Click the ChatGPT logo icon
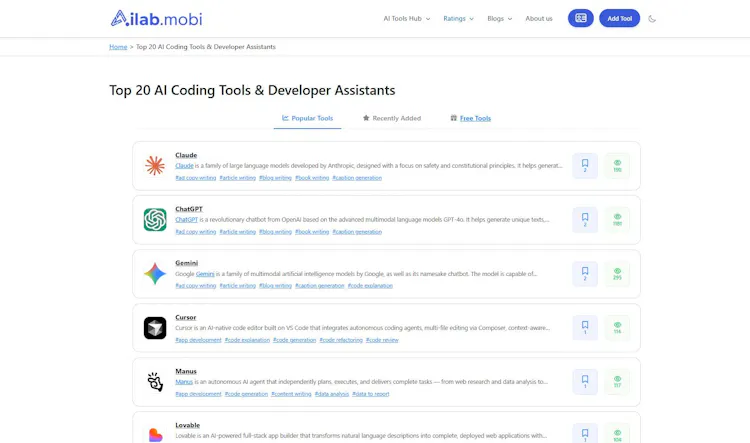Screen dimensions: 750x443 tap(155, 220)
